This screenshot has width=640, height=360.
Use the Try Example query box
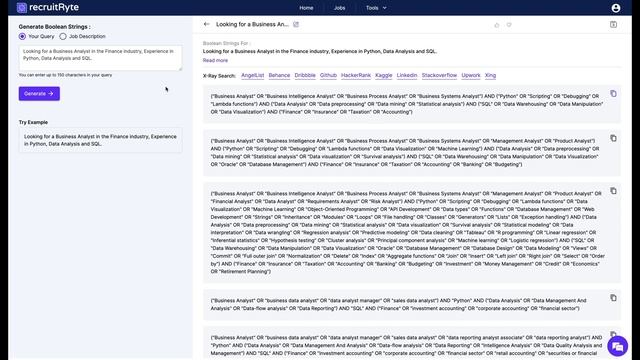100,140
